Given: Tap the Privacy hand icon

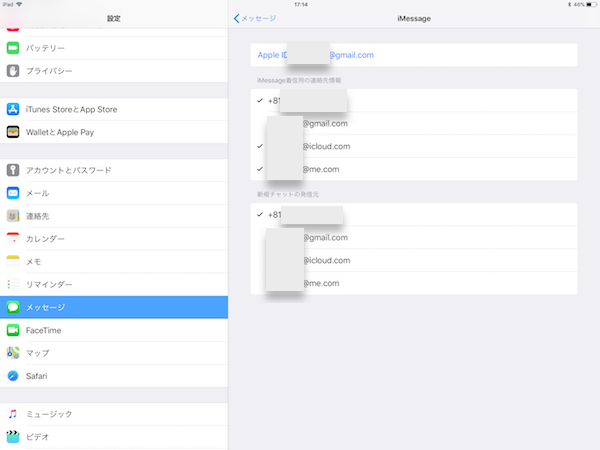Looking at the screenshot, I should [x=13, y=71].
